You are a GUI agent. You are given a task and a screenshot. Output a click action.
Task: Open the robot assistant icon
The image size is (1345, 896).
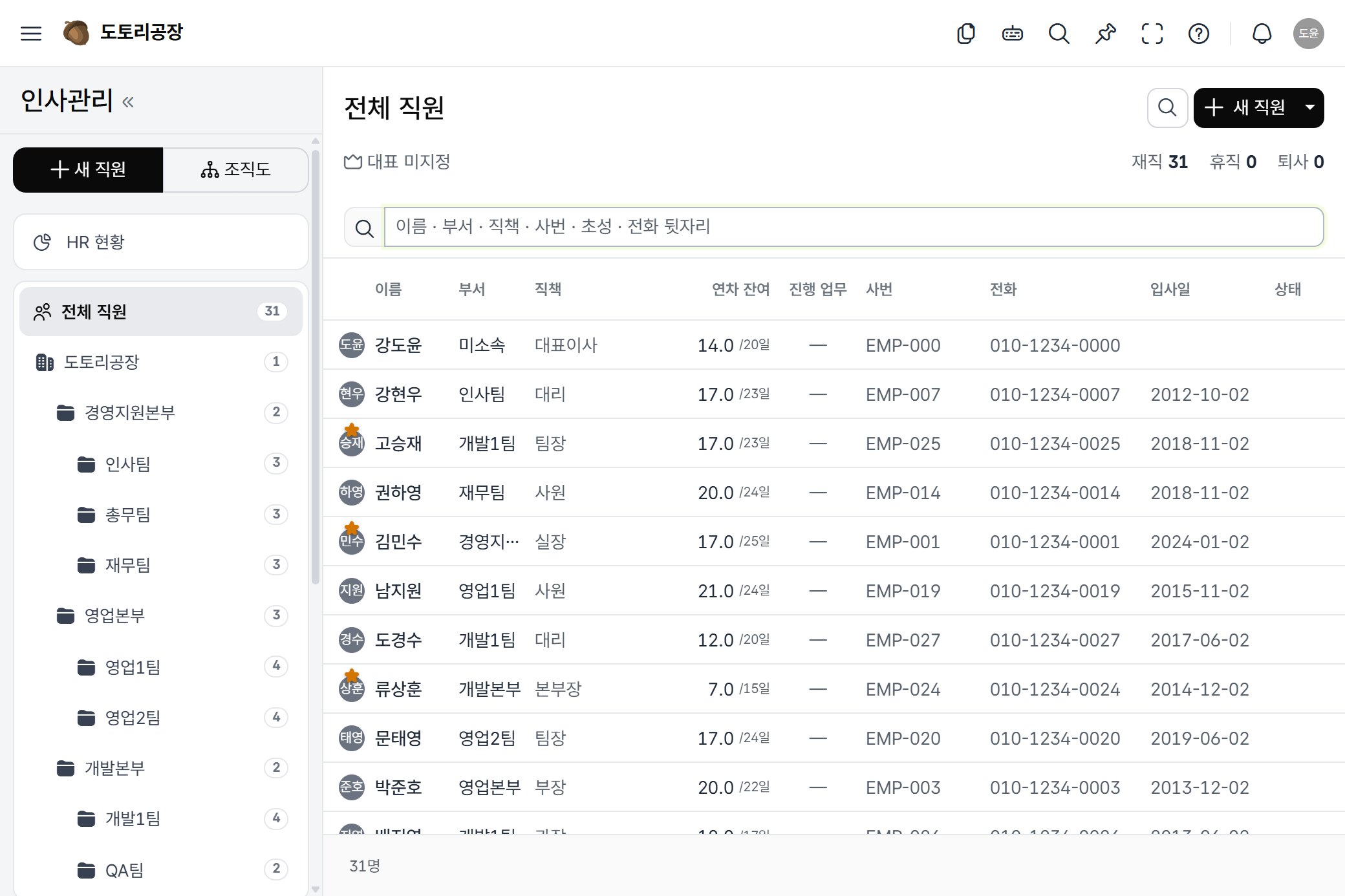click(1012, 33)
